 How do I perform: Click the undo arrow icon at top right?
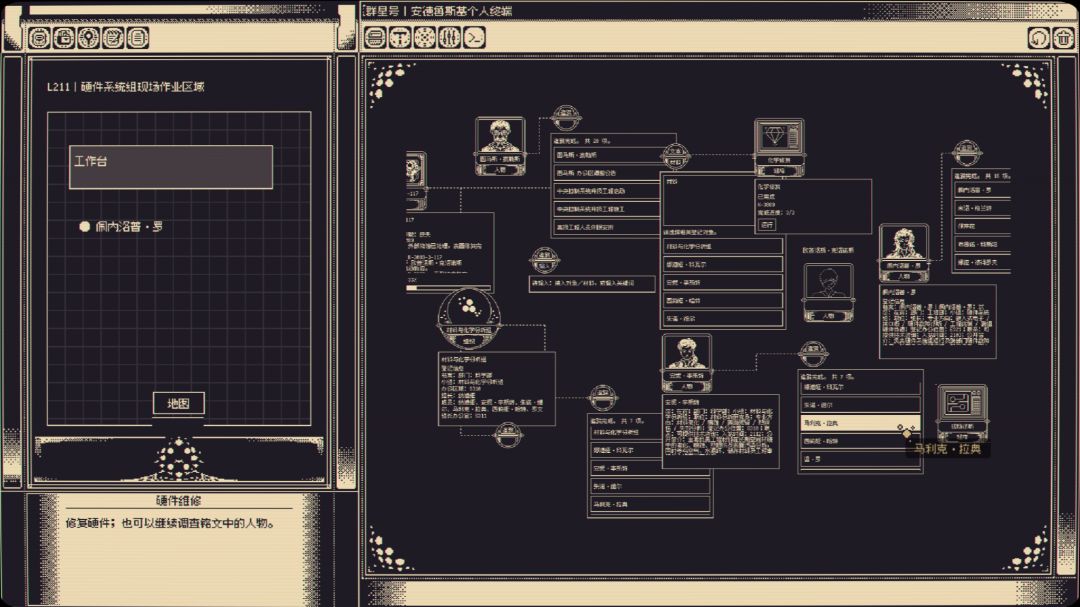pos(1039,37)
